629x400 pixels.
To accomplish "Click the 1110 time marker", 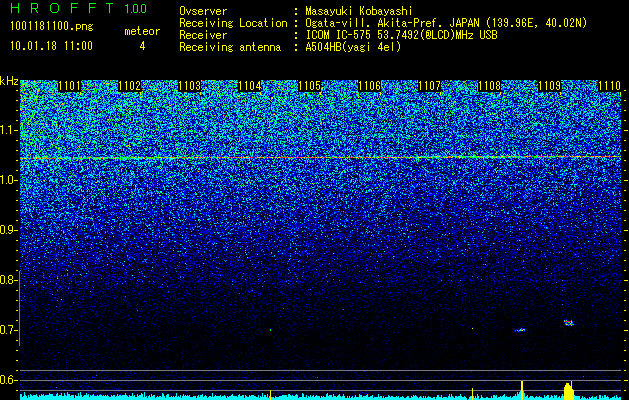I will point(609,86).
